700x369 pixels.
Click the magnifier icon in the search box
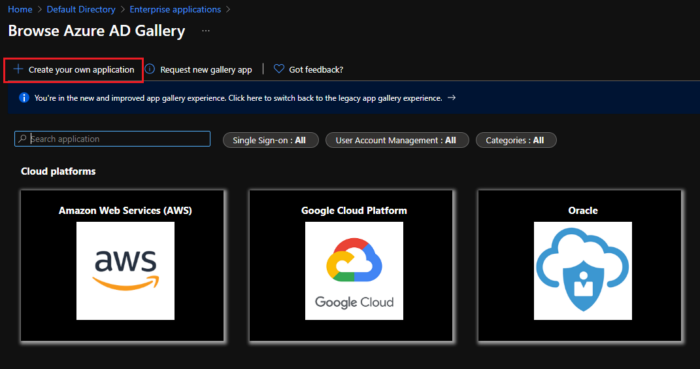[22, 139]
